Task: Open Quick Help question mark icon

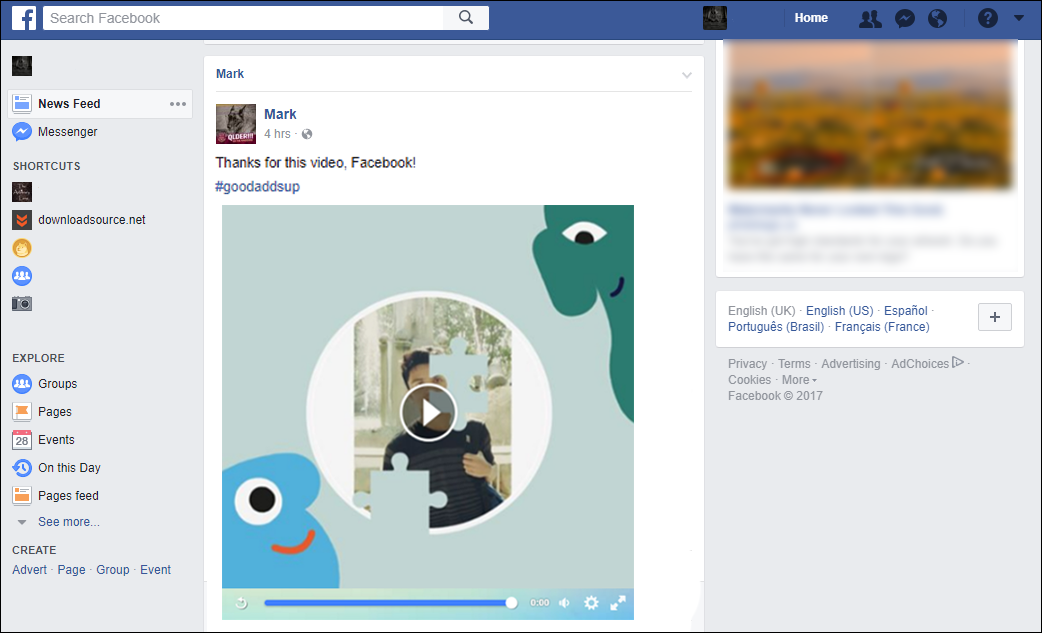Action: 988,19
